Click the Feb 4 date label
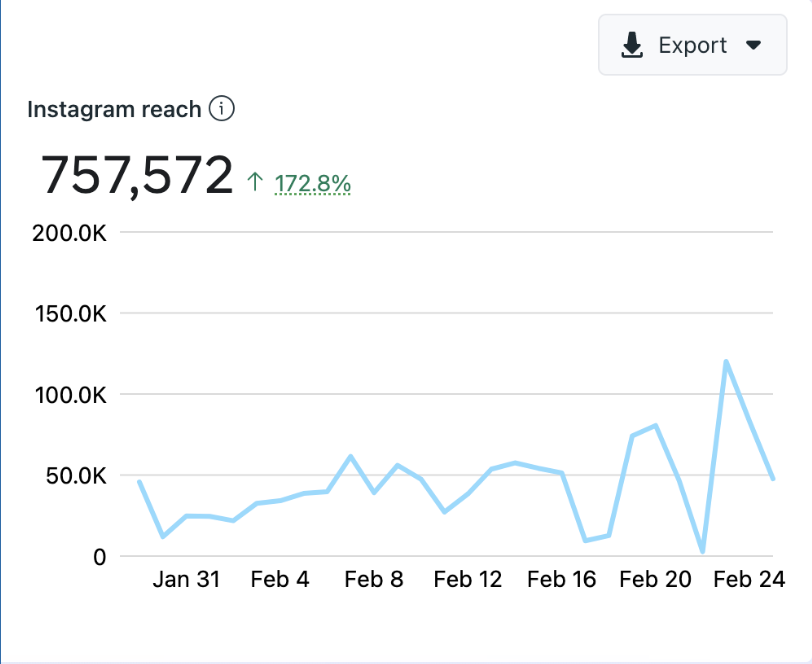Image resolution: width=812 pixels, height=664 pixels. [280, 580]
